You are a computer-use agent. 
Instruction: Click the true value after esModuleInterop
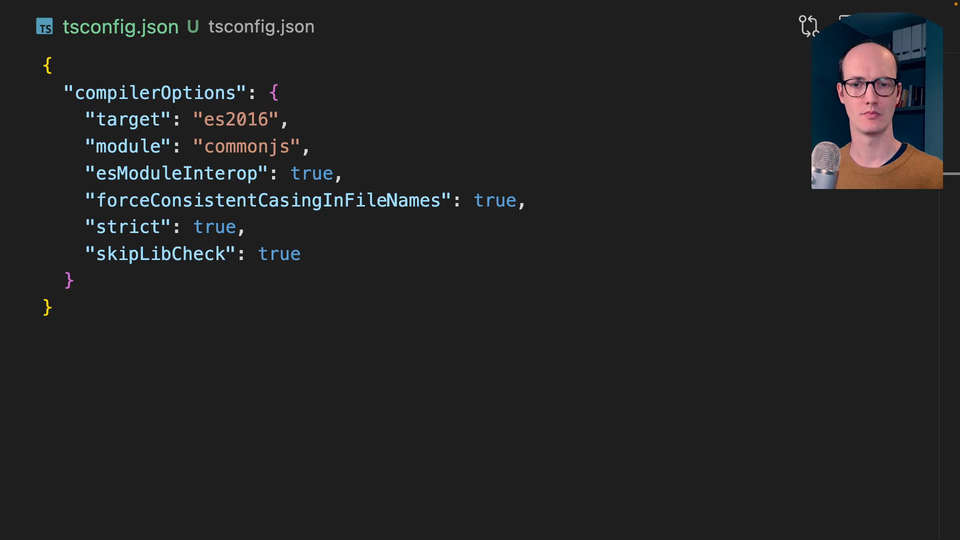pos(311,174)
